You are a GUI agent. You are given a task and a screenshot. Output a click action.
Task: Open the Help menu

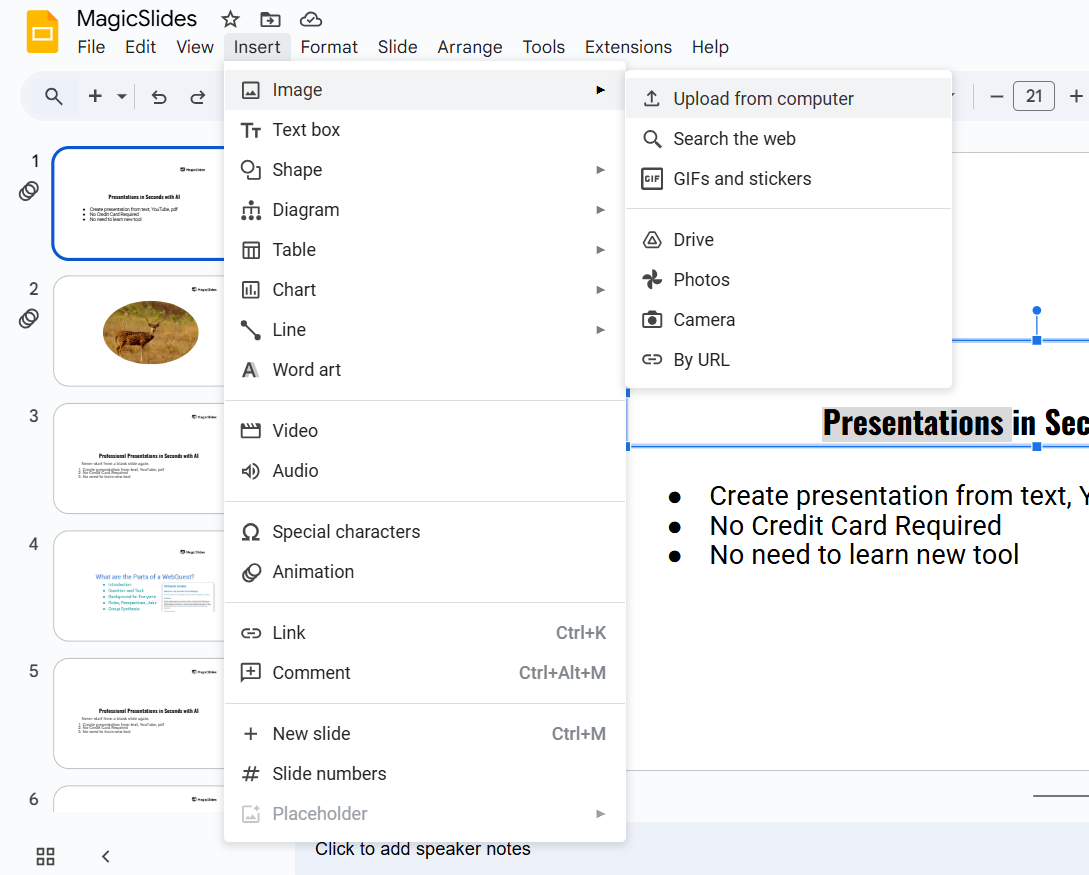[710, 47]
